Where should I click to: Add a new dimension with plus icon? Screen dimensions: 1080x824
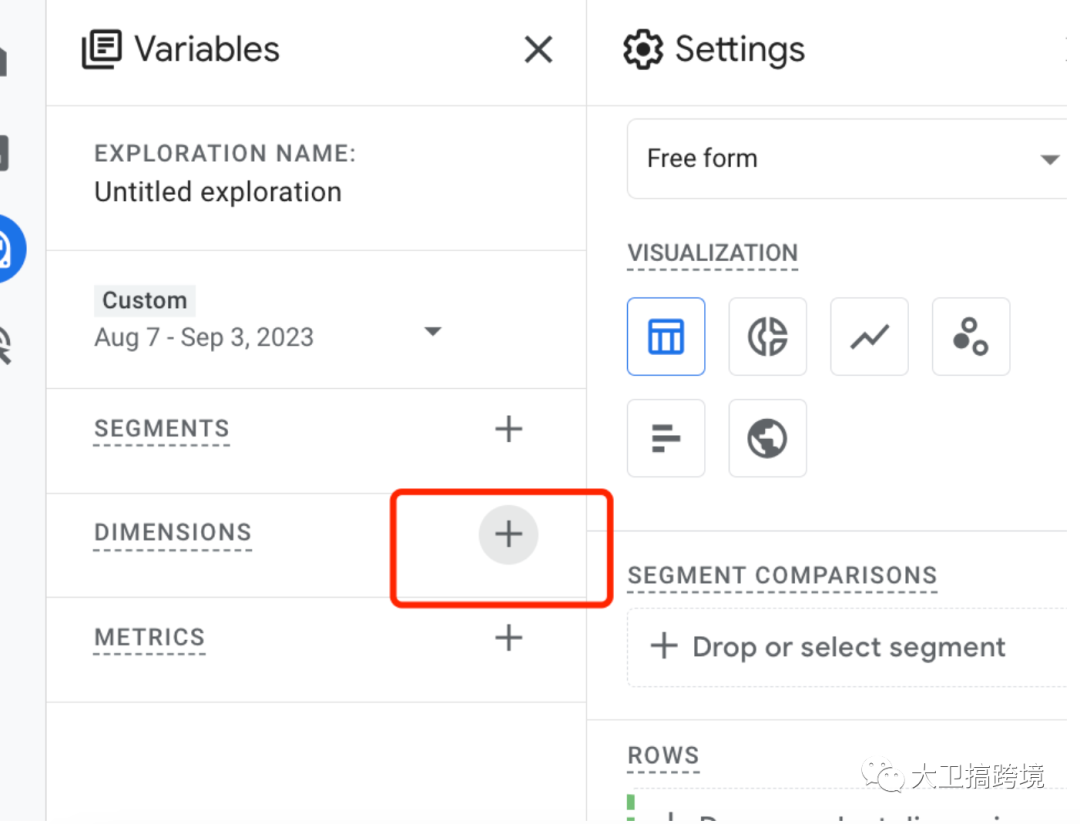click(x=509, y=534)
